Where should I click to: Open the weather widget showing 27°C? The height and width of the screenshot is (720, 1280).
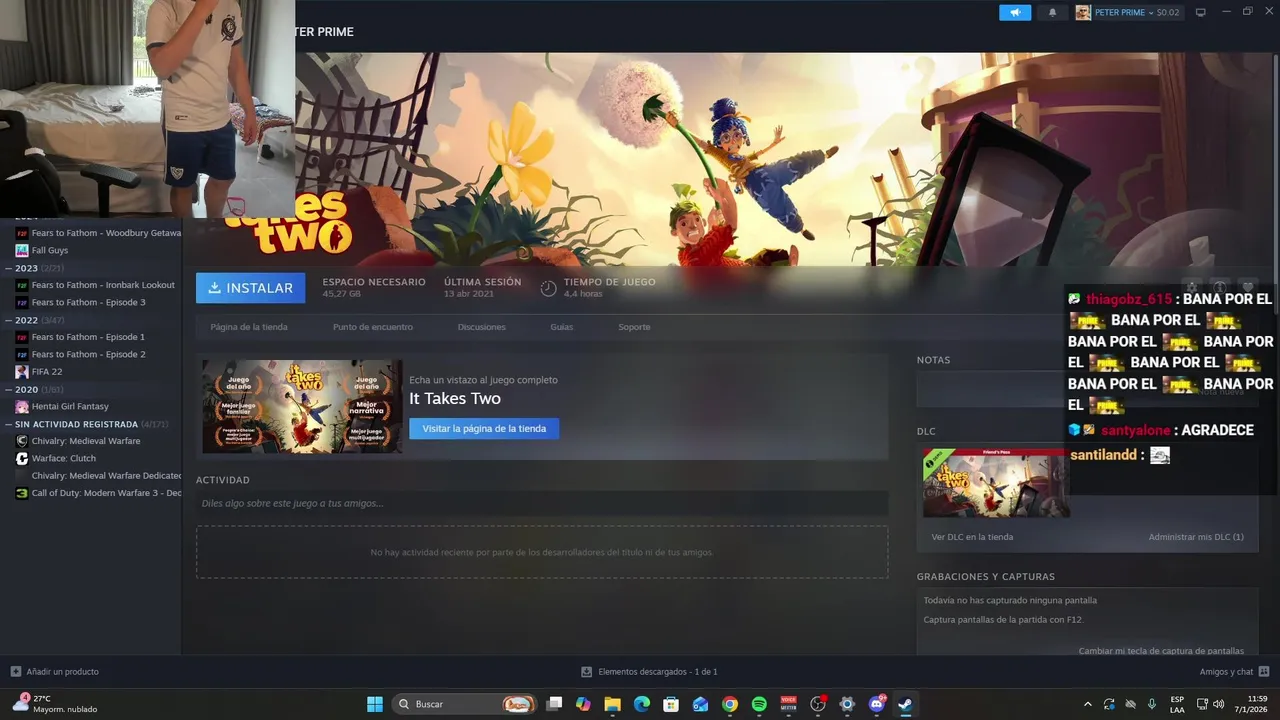[55, 704]
